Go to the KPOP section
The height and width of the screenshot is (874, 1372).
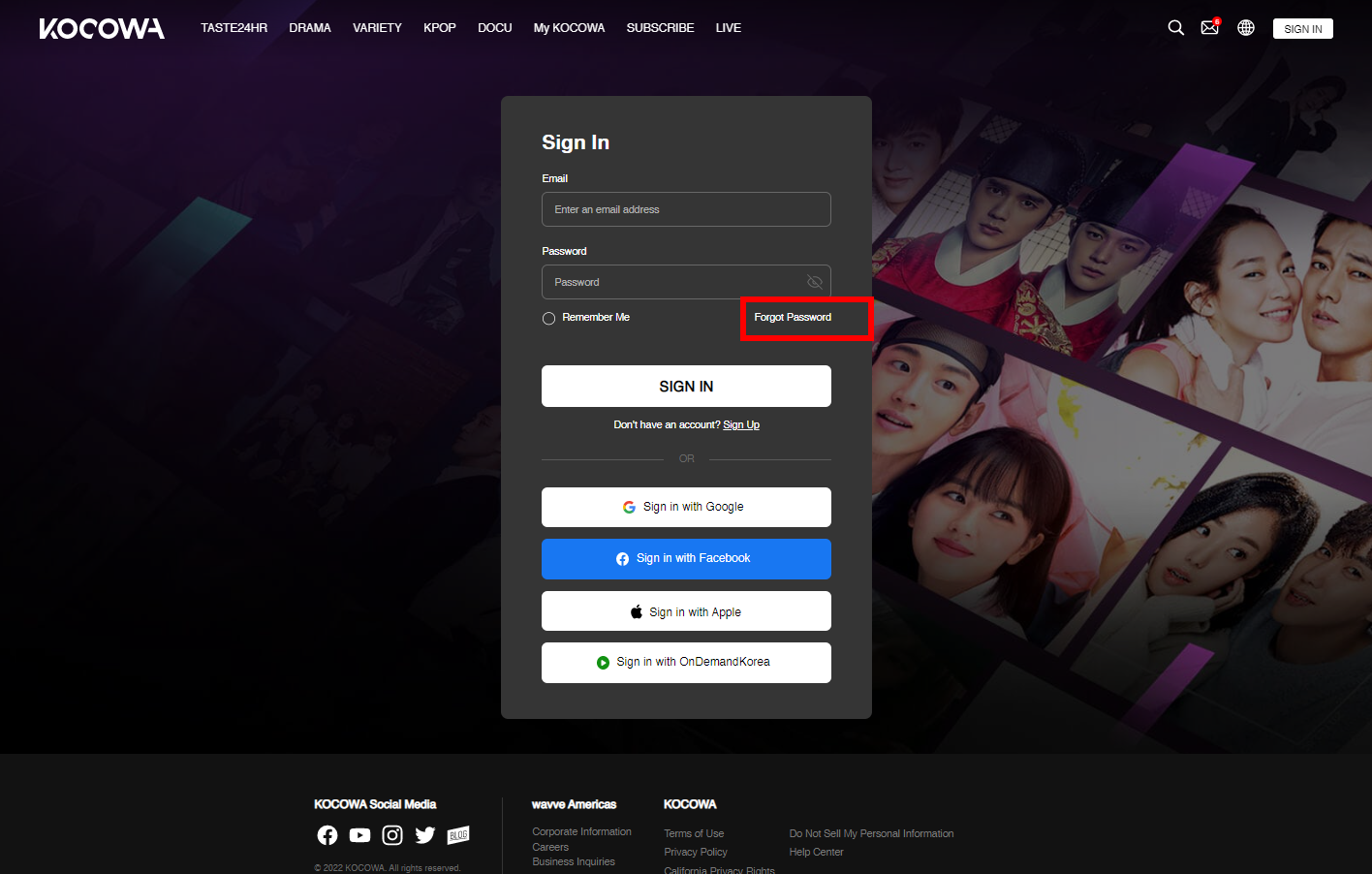[440, 28]
